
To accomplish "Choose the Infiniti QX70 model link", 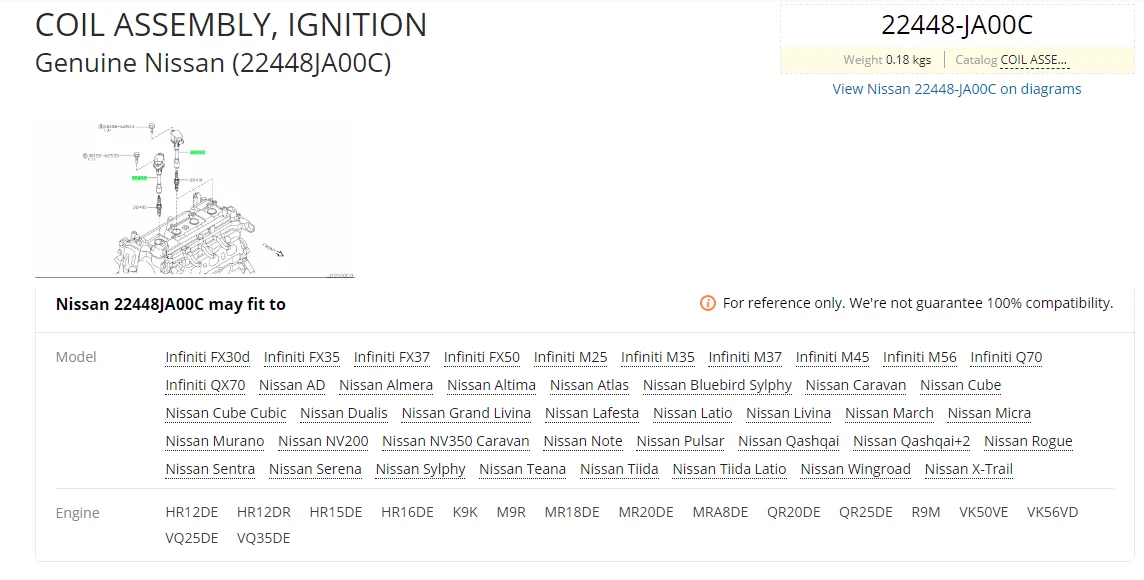I will pos(205,385).
